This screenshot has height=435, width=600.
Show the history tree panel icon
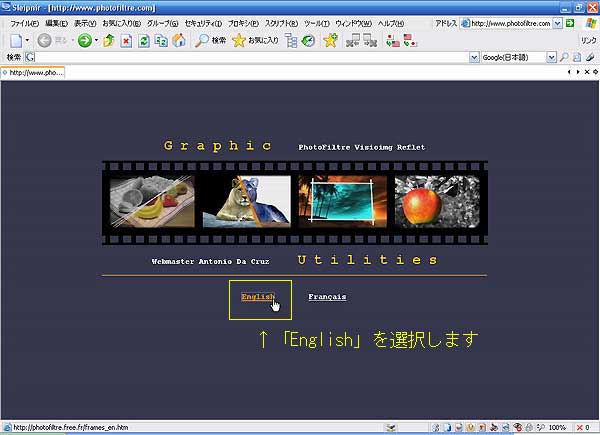[291, 40]
